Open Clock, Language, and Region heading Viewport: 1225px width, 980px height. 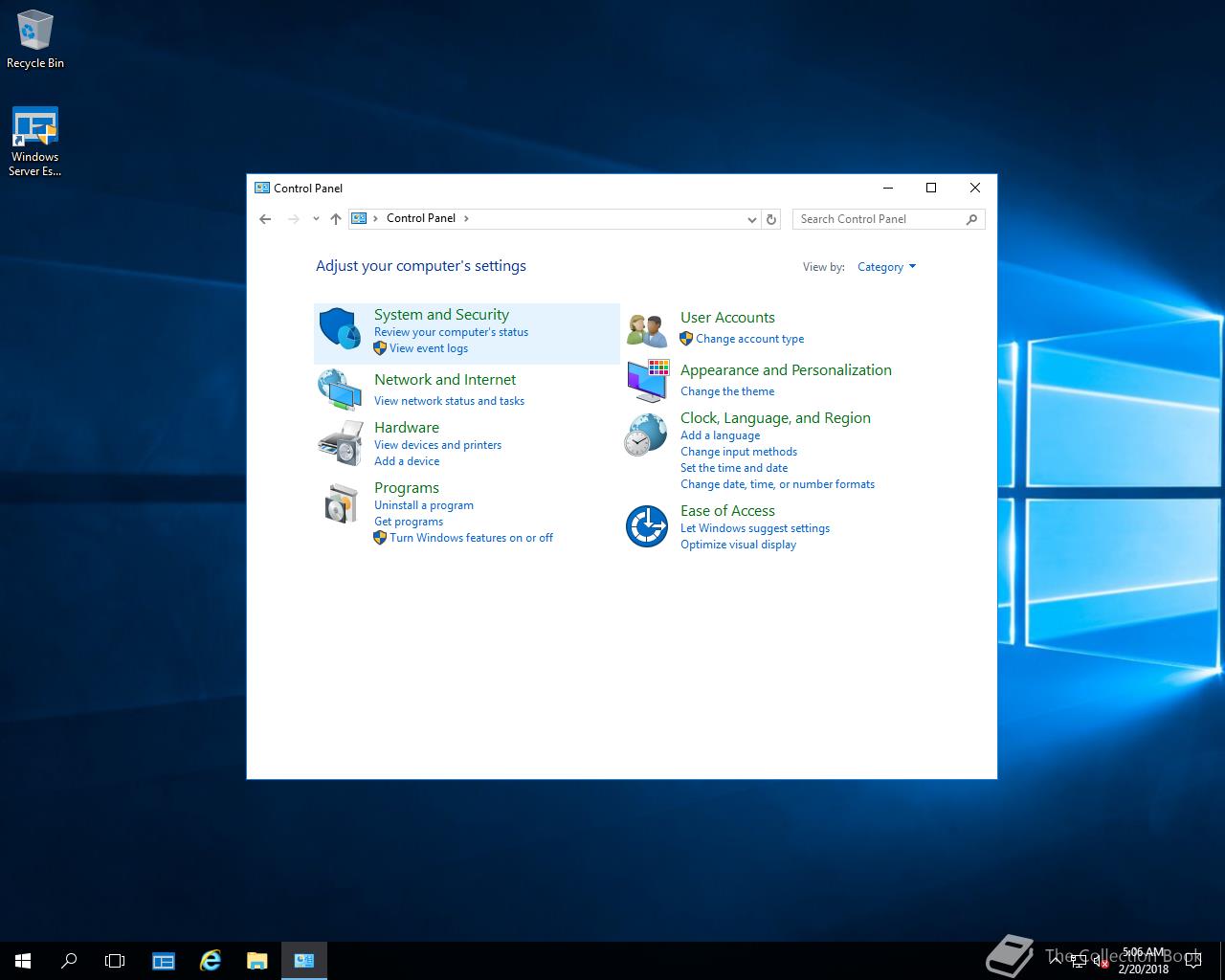[775, 418]
